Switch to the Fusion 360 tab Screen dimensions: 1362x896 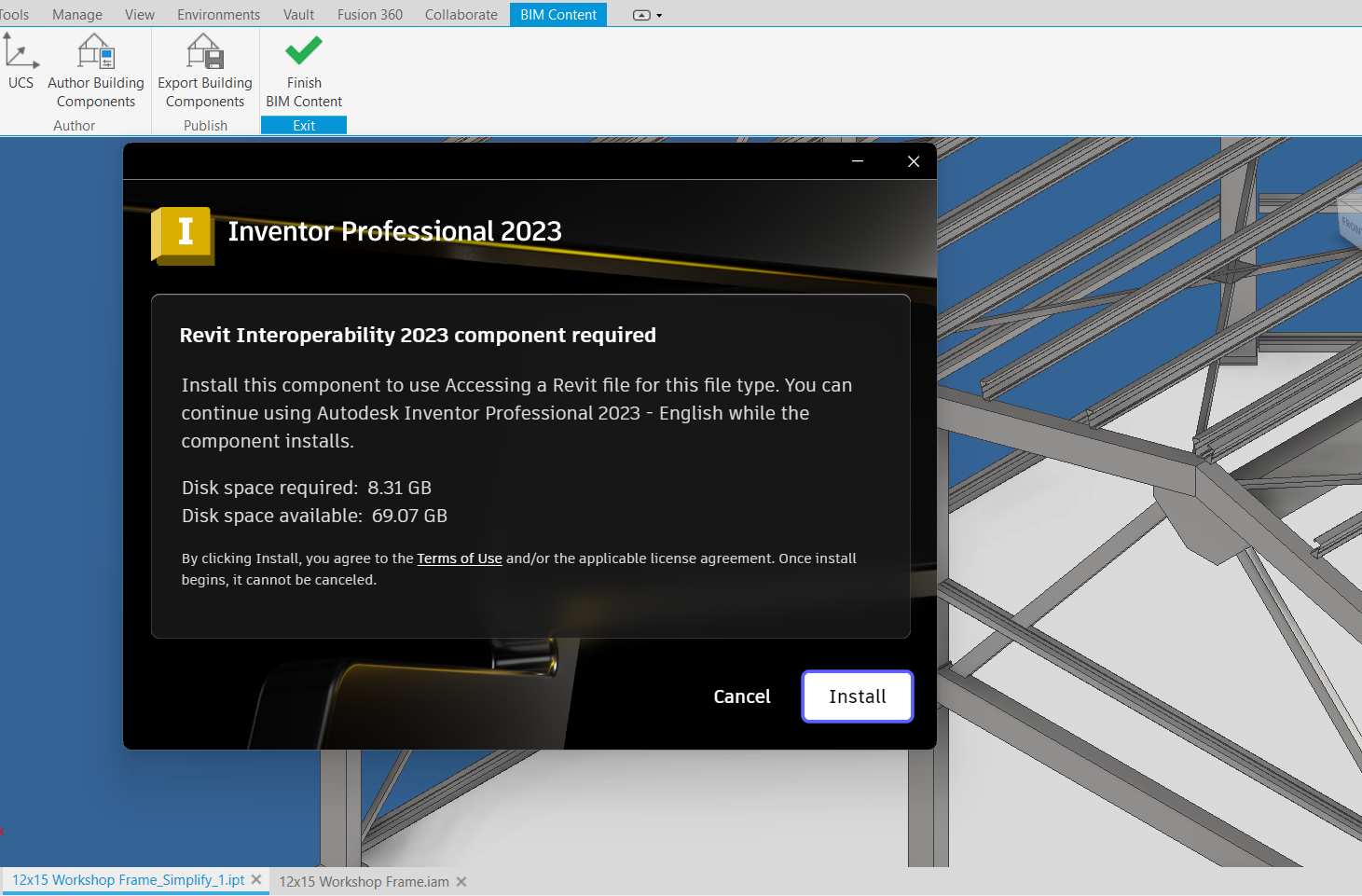click(x=369, y=14)
